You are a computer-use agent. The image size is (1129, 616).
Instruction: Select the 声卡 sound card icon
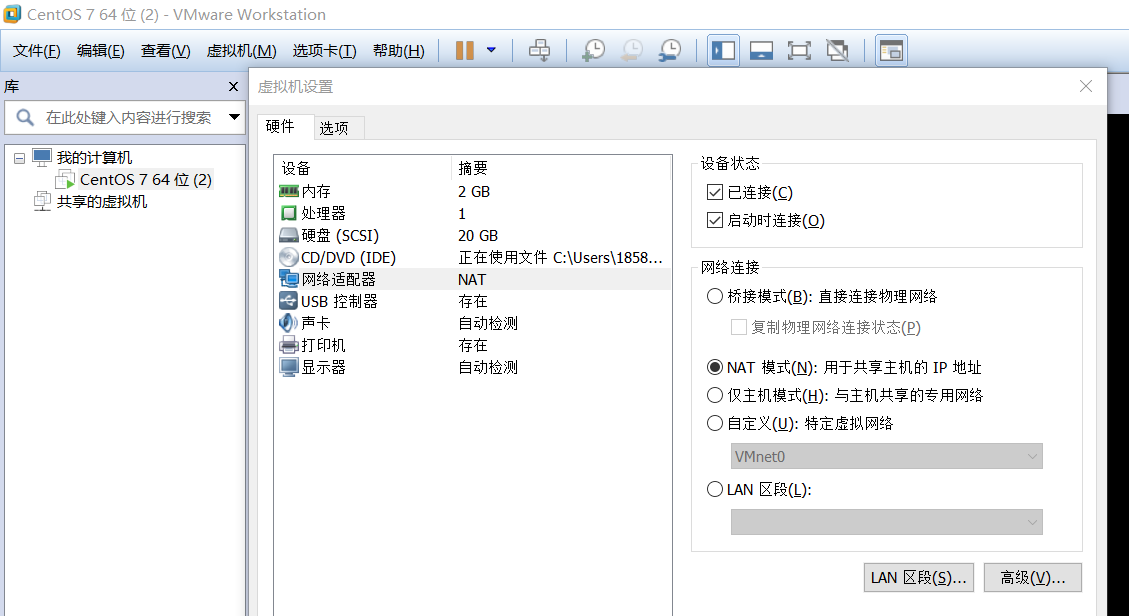[289, 323]
